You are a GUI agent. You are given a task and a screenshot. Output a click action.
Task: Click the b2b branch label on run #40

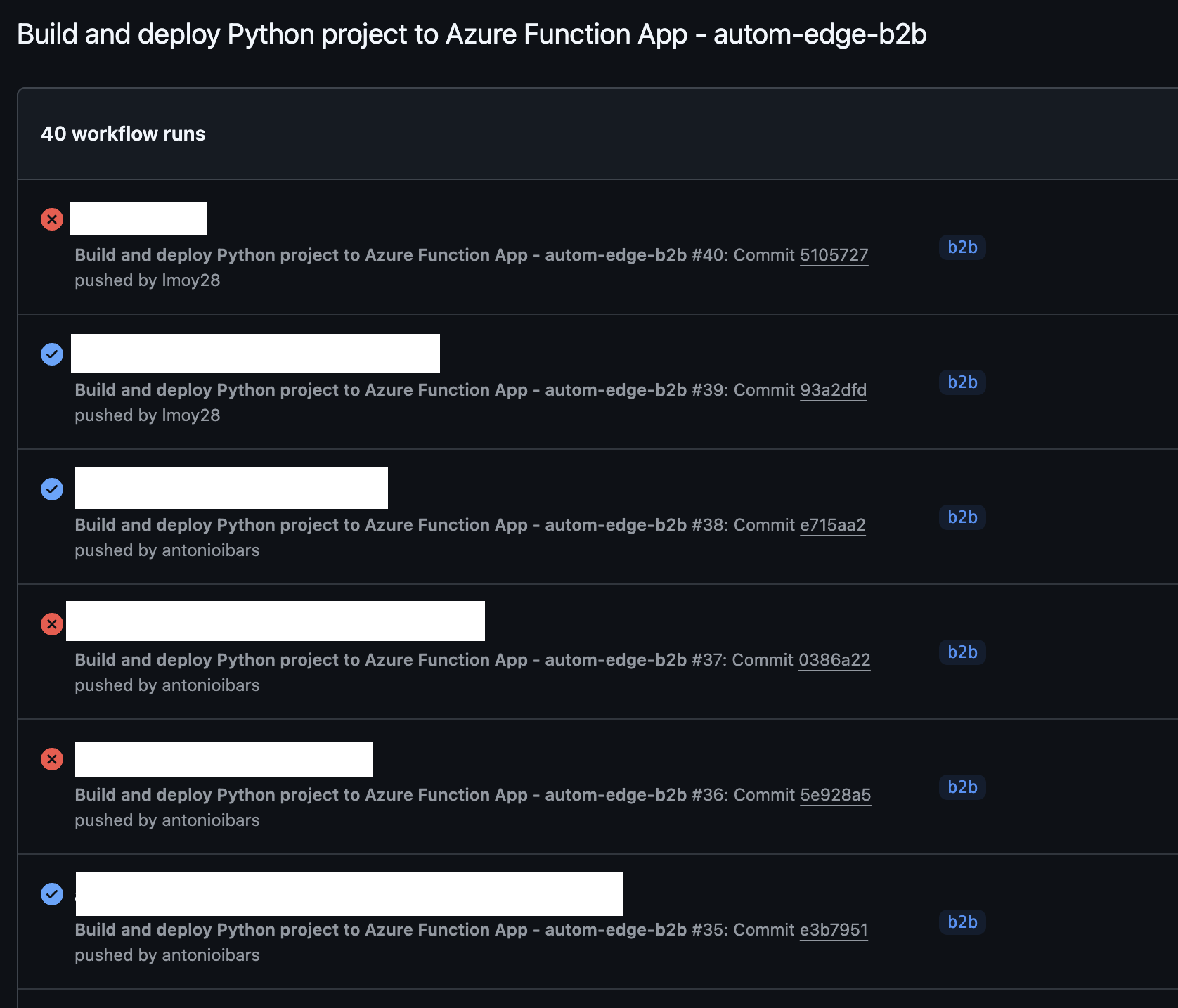(x=962, y=247)
